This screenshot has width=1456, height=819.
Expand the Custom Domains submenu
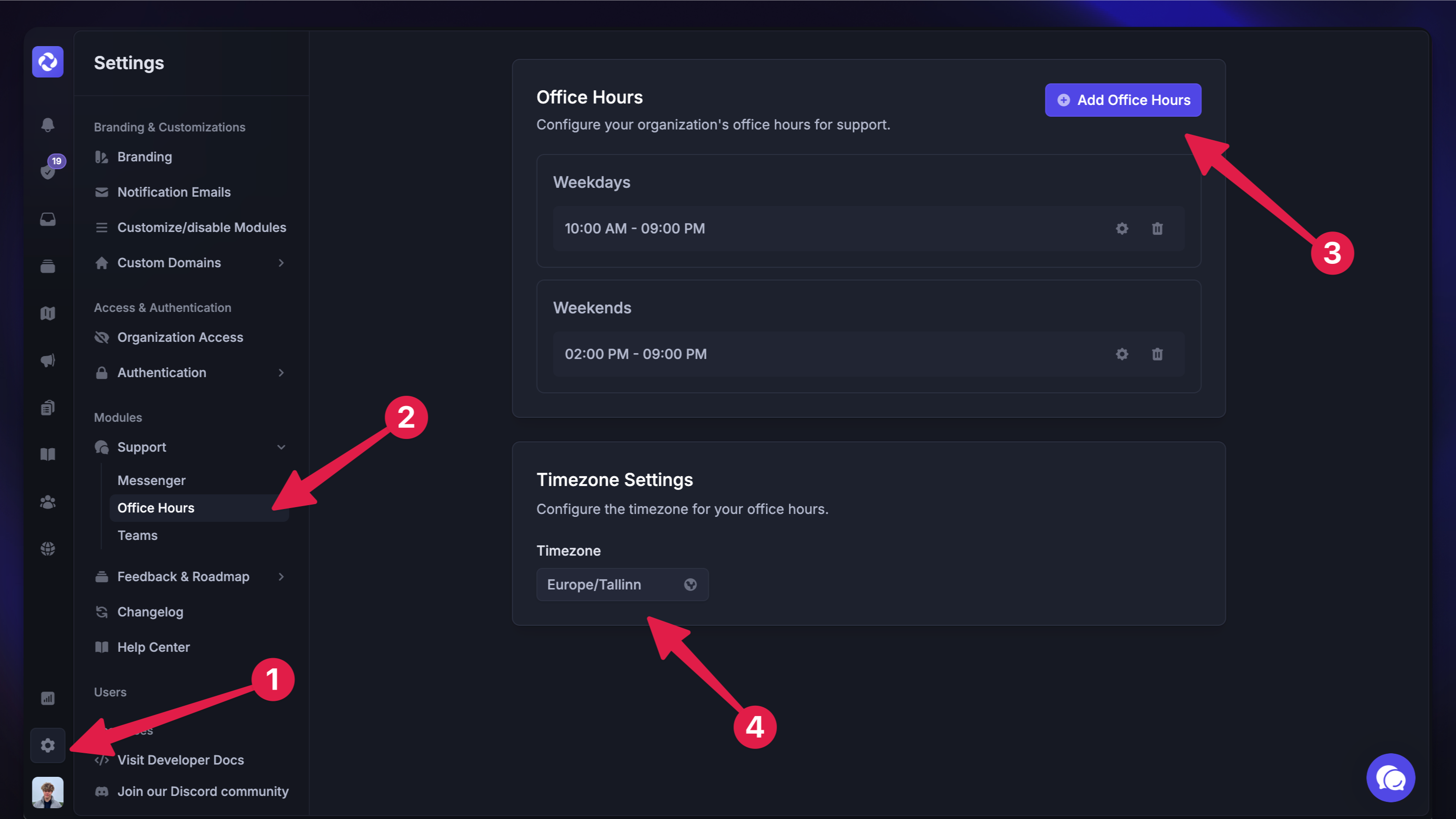point(282,263)
